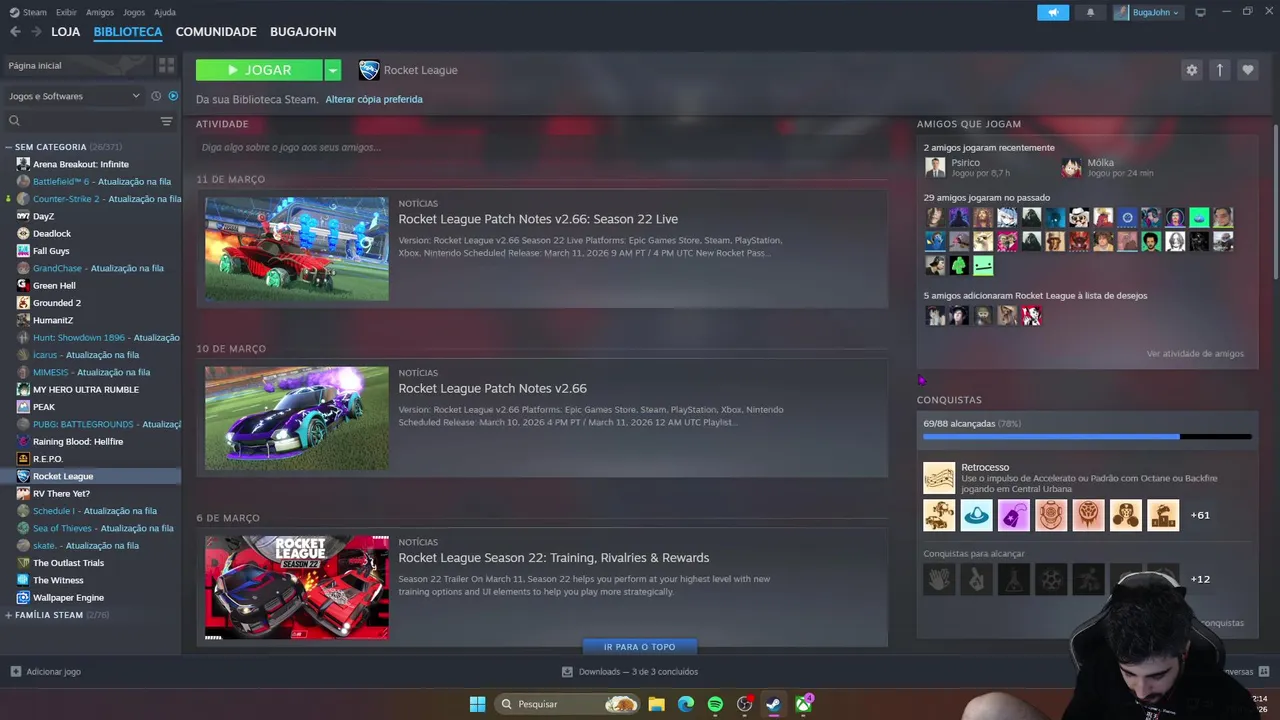The width and height of the screenshot is (1280, 720).
Task: Open Xbox app from the taskbar
Action: coord(803,704)
